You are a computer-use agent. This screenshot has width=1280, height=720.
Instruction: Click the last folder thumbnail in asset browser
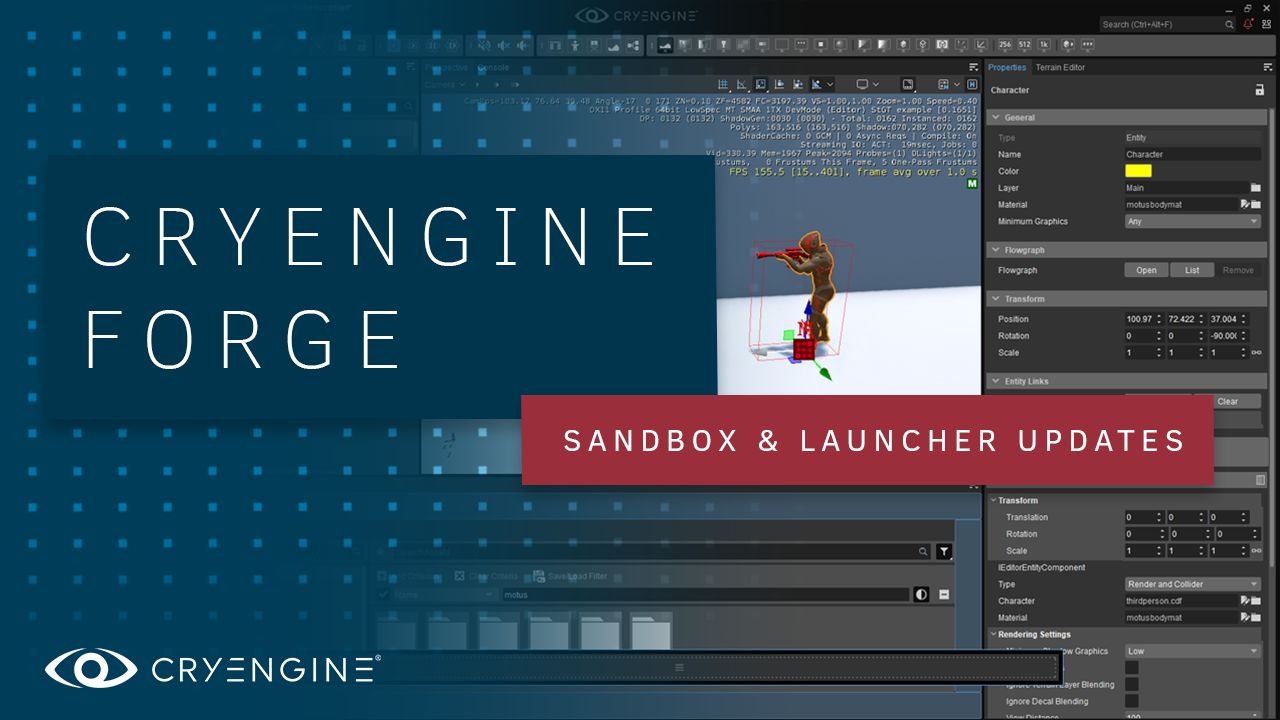coord(651,631)
